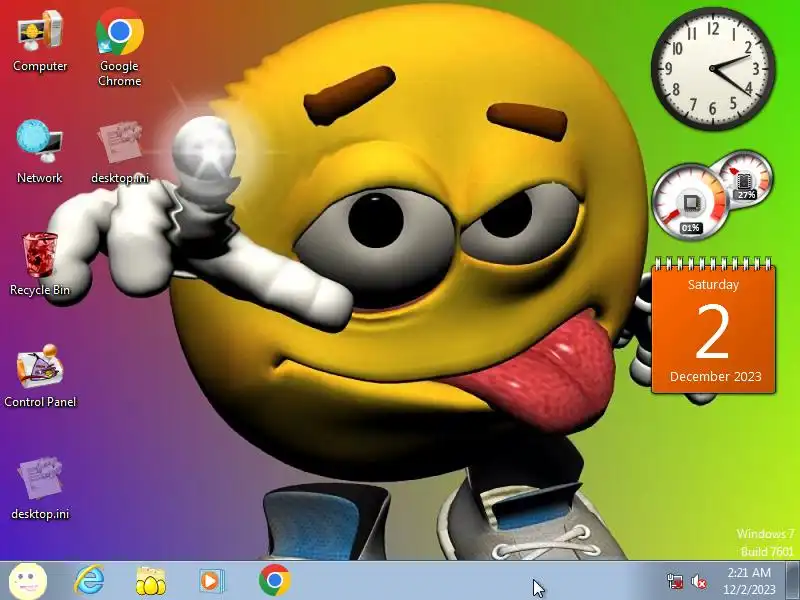Click the RAM dial showing 27%
The height and width of the screenshot is (600, 800).
pyautogui.click(x=744, y=180)
